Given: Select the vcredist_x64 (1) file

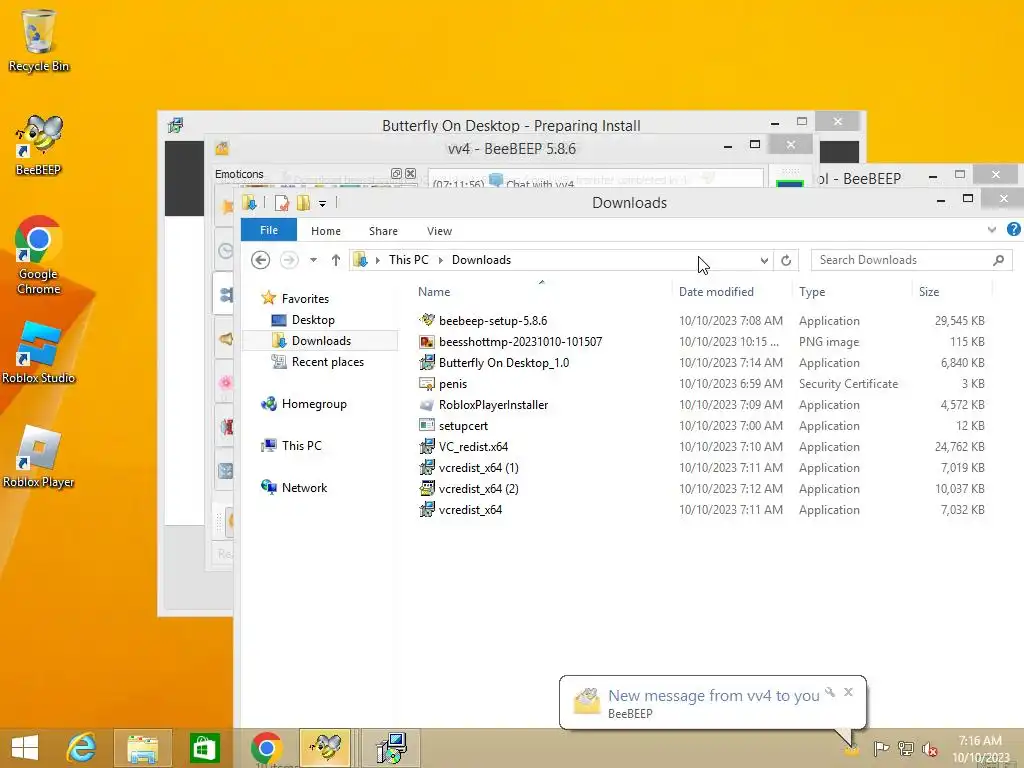Looking at the screenshot, I should [x=478, y=468].
